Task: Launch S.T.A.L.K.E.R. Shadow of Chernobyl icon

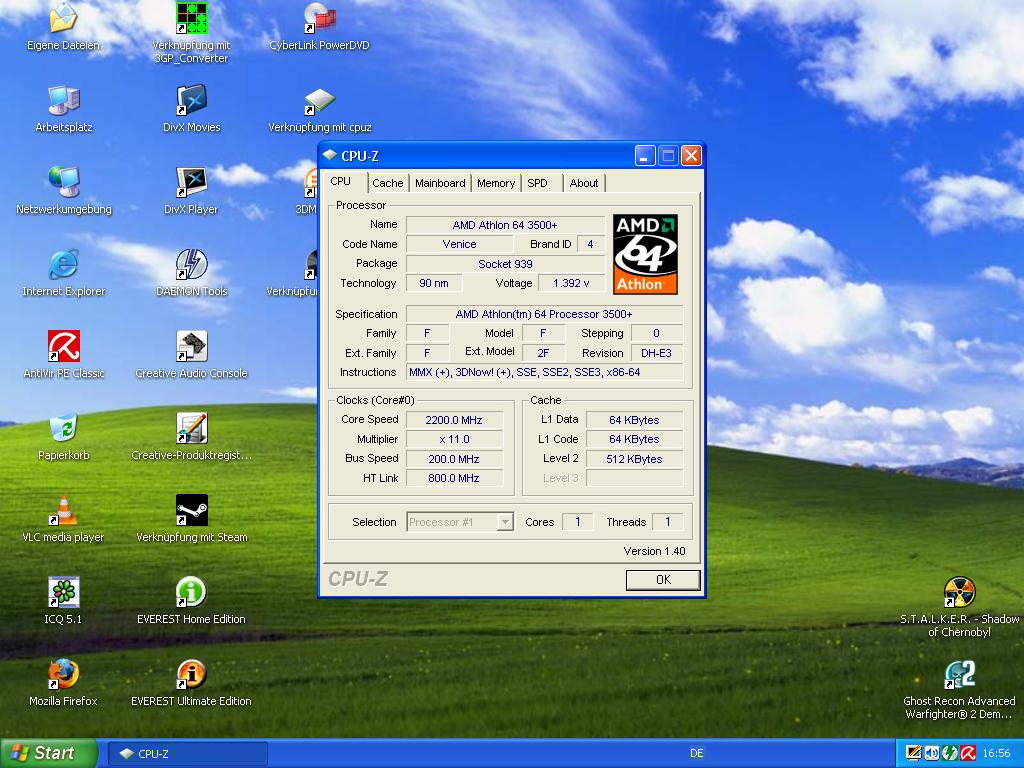Action: point(959,592)
